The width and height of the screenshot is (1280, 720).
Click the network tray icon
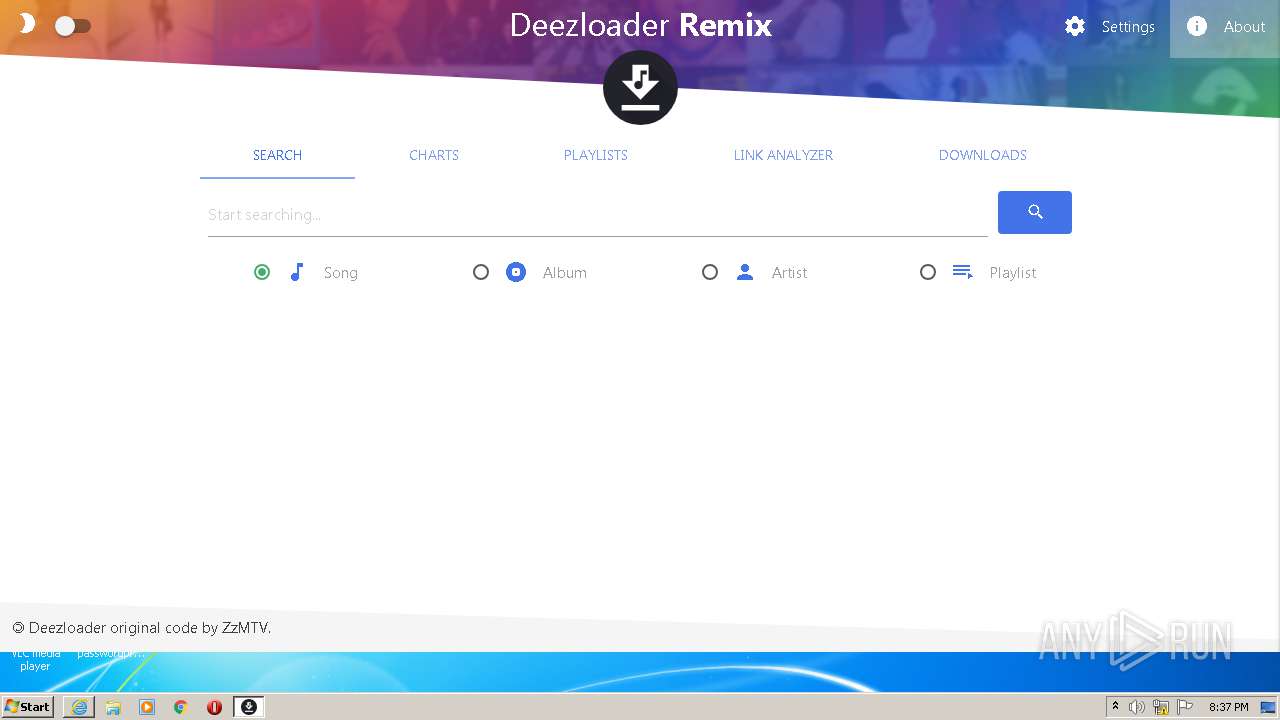[x=1161, y=707]
